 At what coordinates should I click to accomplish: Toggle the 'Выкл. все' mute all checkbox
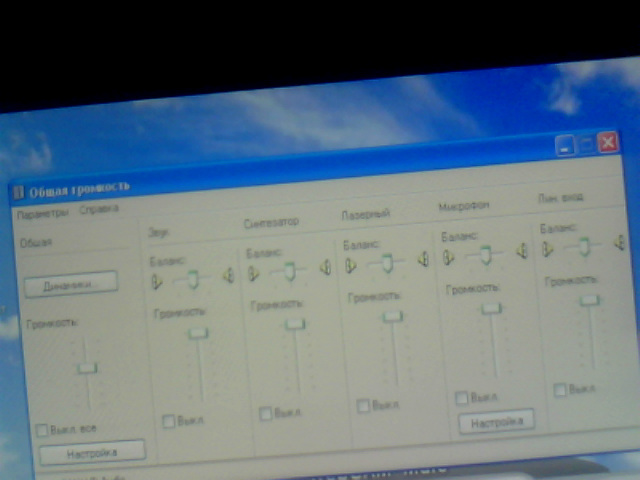42,430
